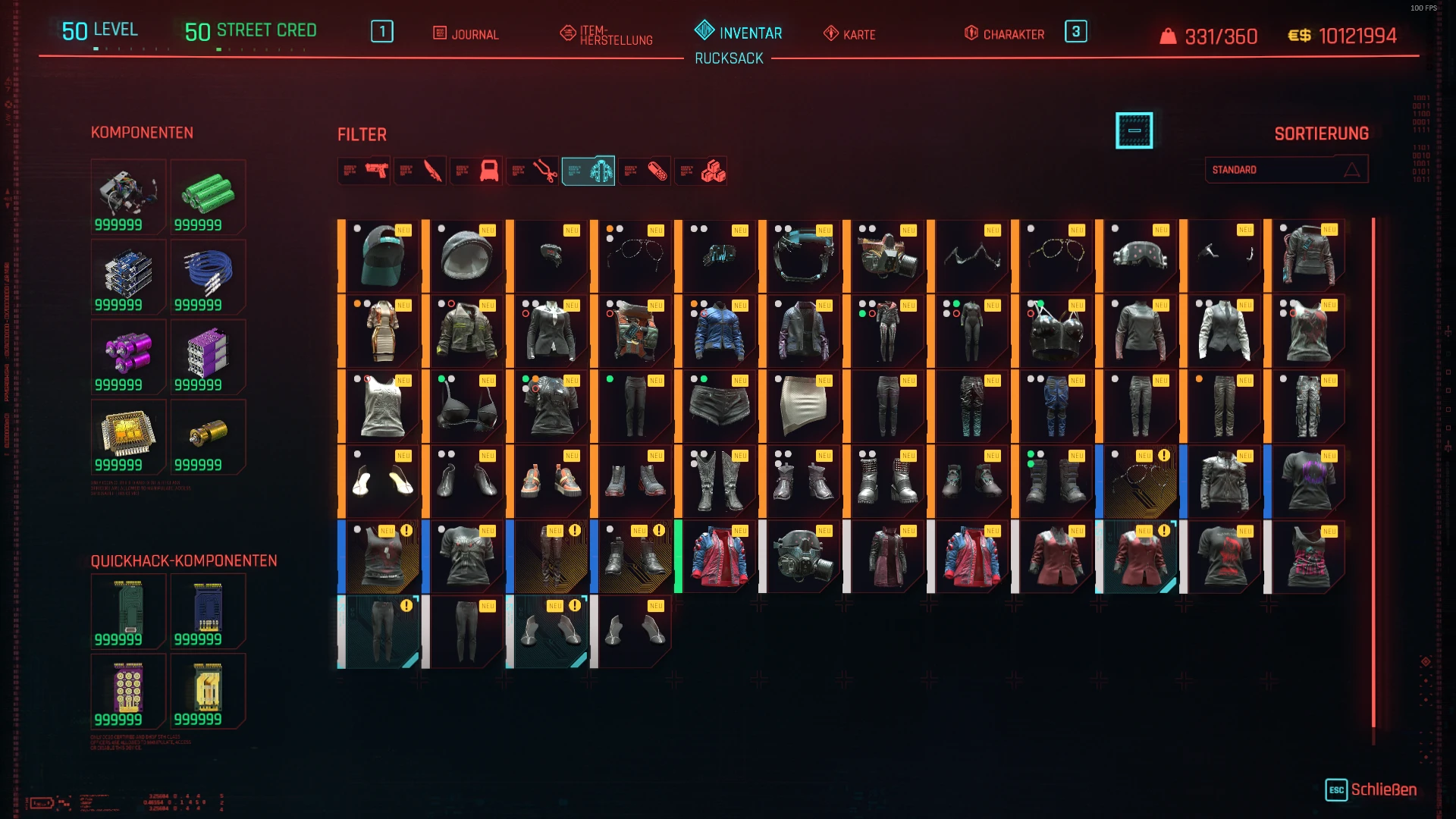
Task: Select the blue bomber jacket item
Action: coord(719,331)
